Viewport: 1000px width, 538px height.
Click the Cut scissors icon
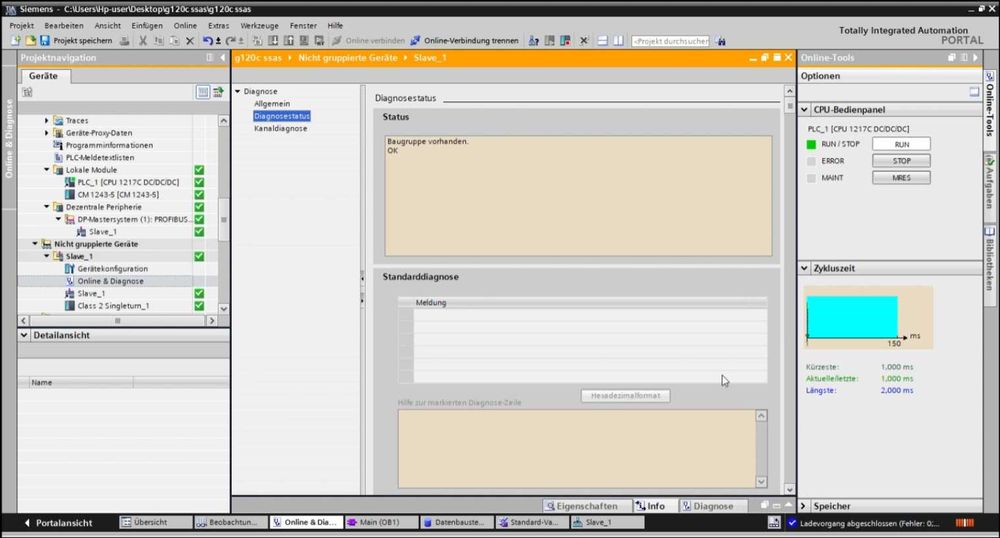coord(143,41)
